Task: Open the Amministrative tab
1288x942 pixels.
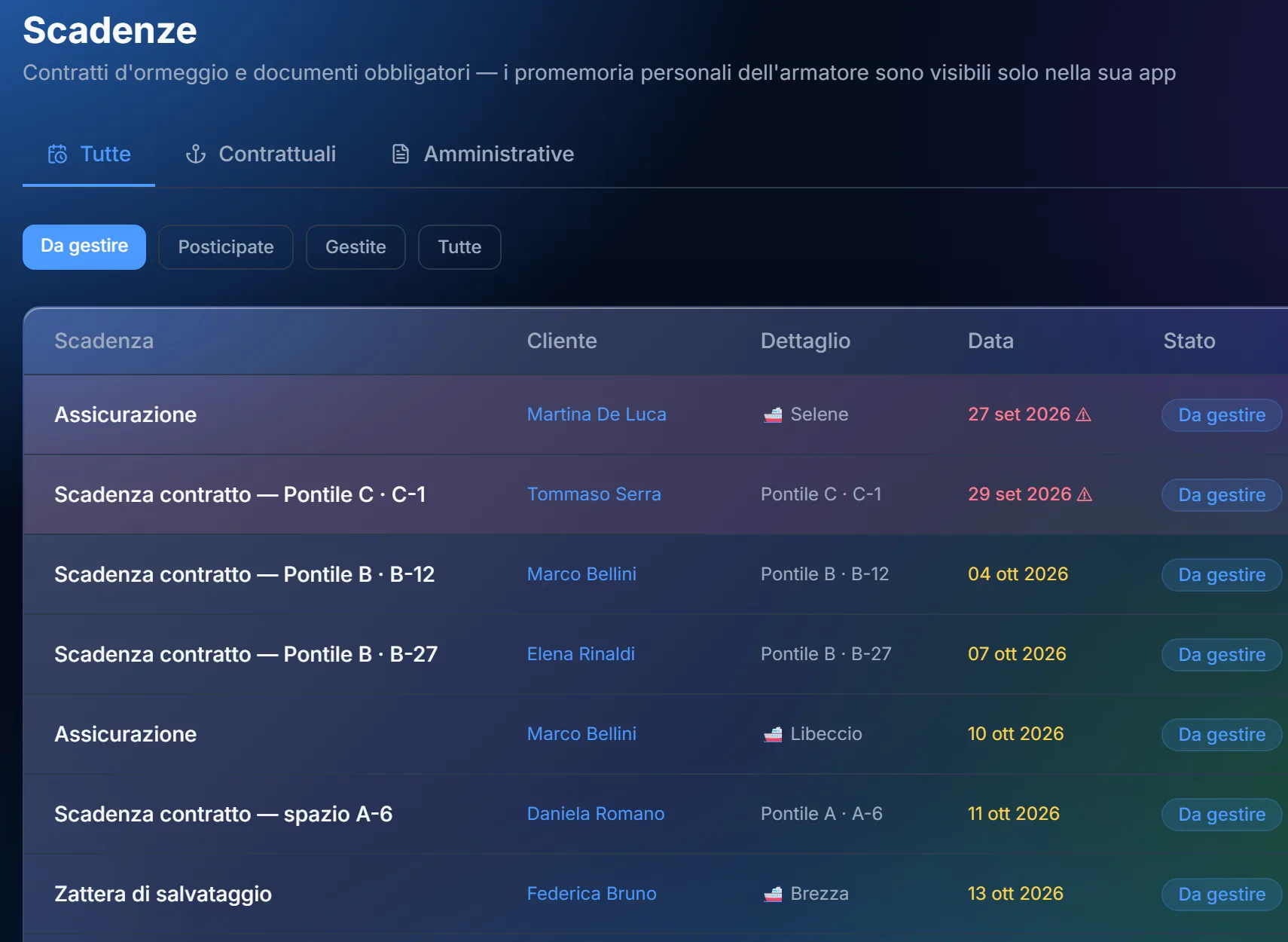Action: click(x=483, y=154)
